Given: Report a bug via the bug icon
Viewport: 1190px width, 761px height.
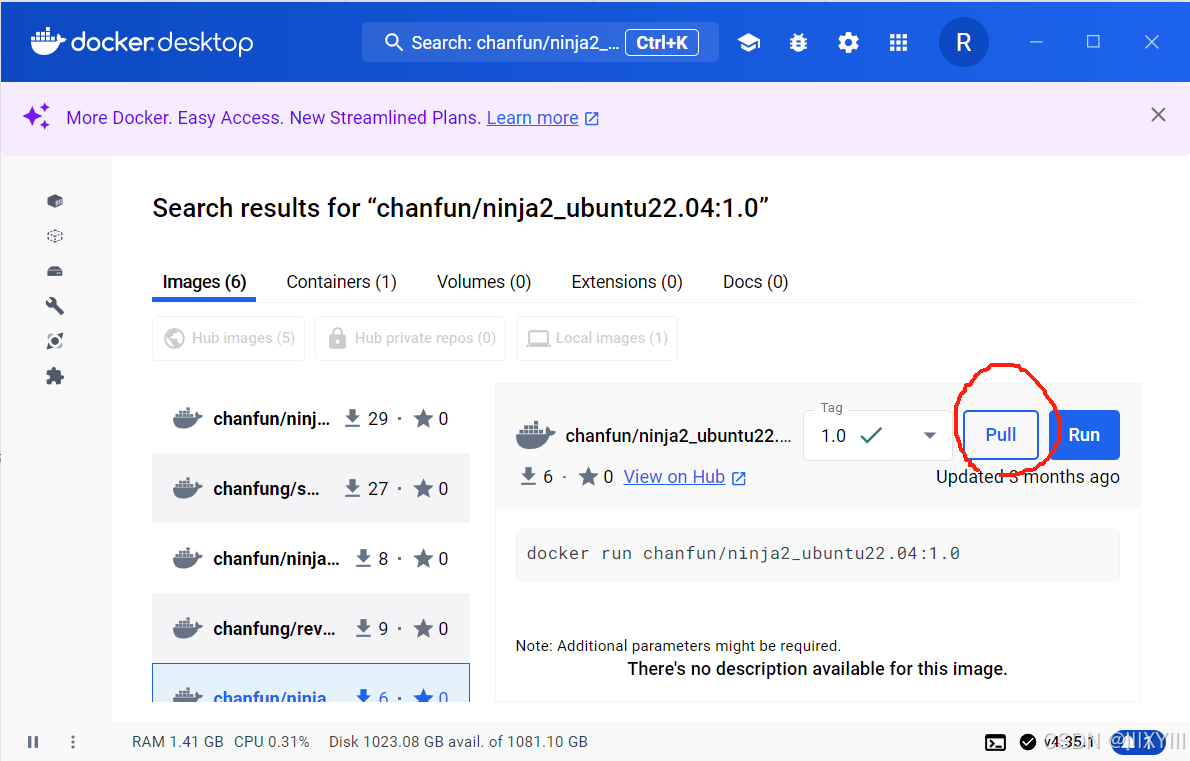Looking at the screenshot, I should [x=798, y=42].
